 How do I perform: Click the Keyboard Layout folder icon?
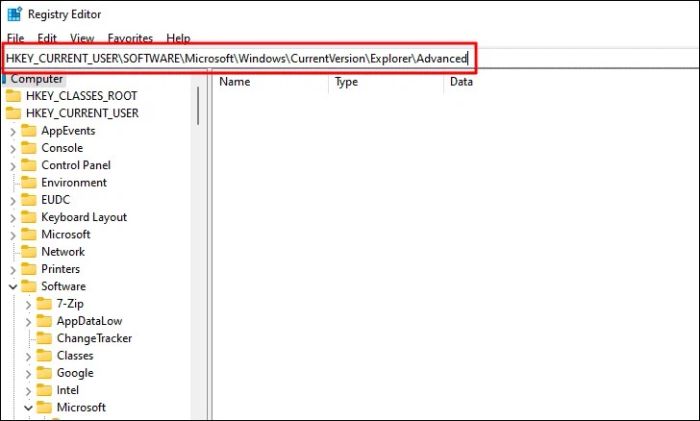coord(29,217)
